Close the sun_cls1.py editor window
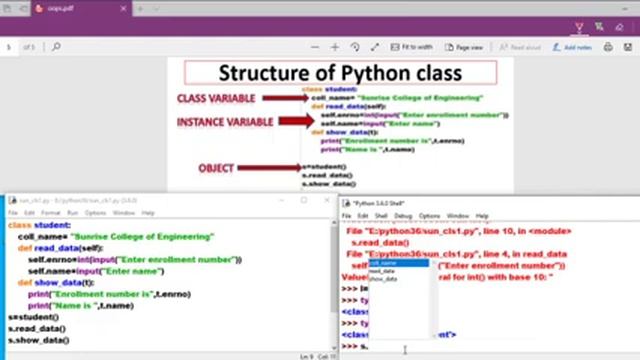The height and width of the screenshot is (360, 640). [x=327, y=200]
